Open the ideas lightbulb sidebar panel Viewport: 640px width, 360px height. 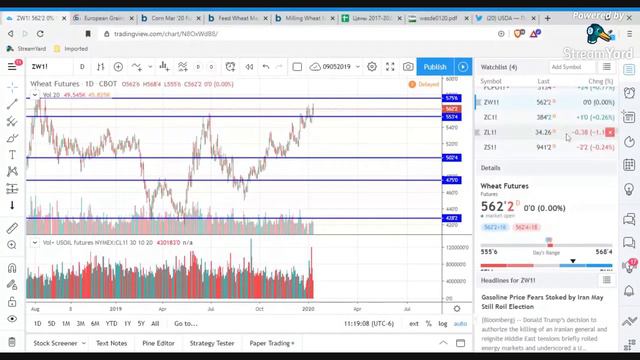pyautogui.click(x=629, y=189)
